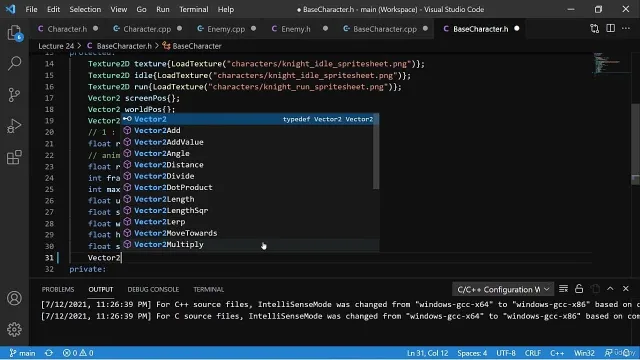Split the editor to the right
640x360 pixels.
611,29
